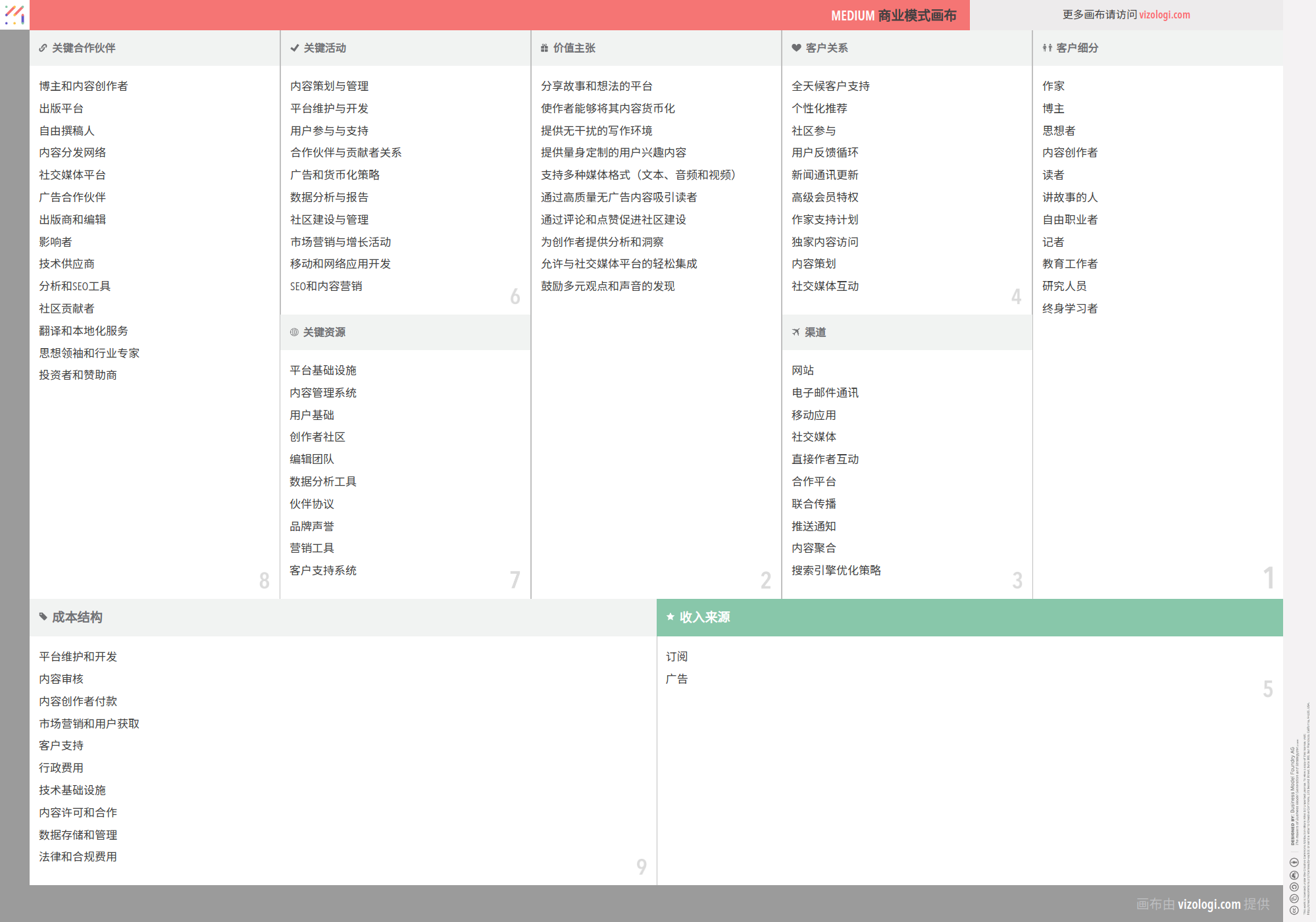This screenshot has width=1316, height=922.
Task: Select the paper plane icon beside 渠道
Action: coord(795,332)
